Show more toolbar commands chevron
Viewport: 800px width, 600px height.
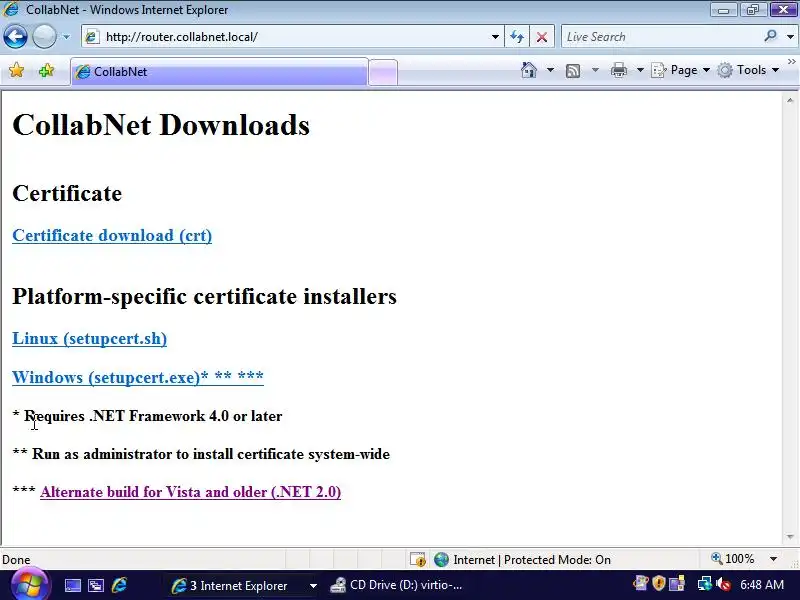pyautogui.click(x=791, y=62)
